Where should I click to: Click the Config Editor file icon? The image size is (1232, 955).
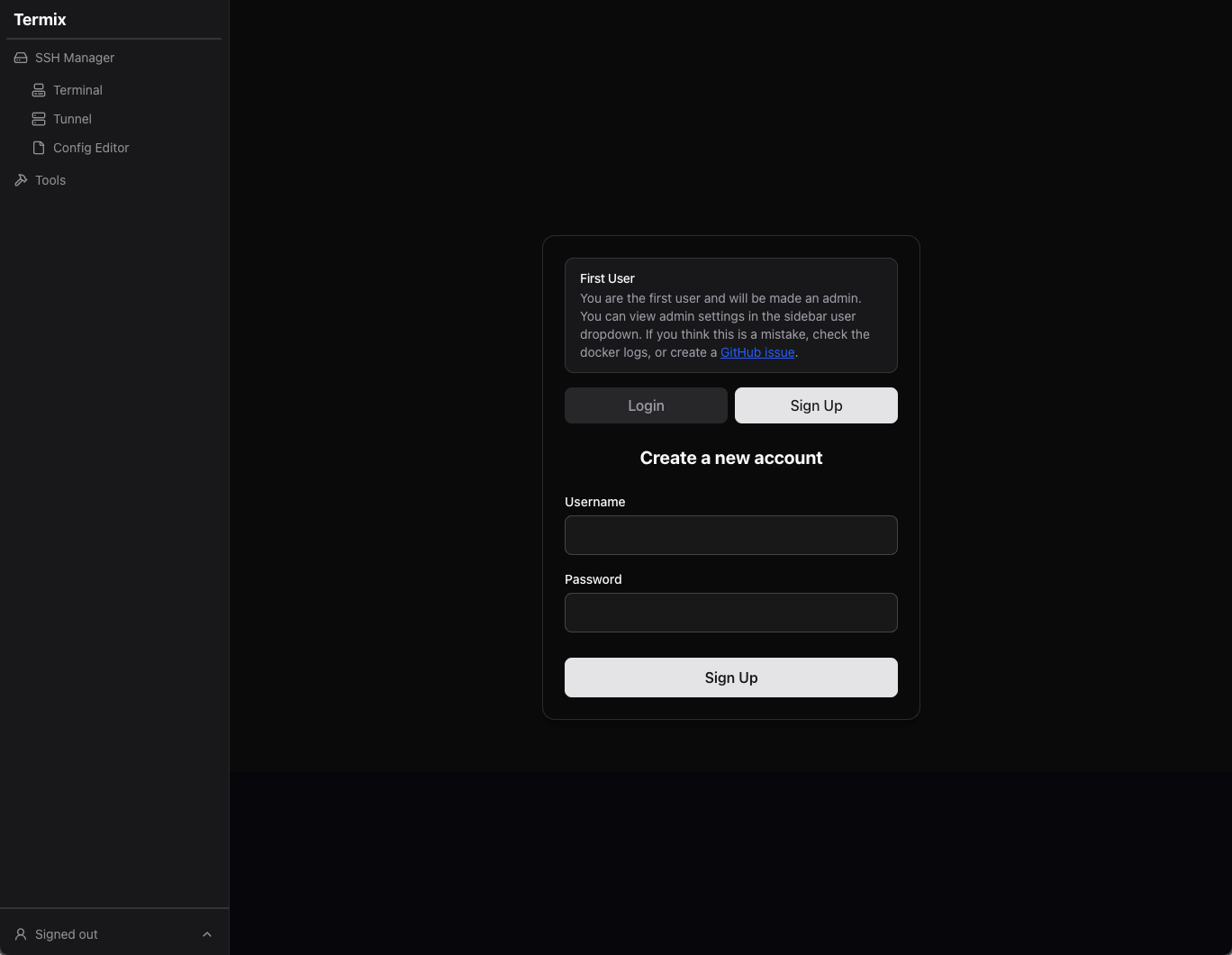39,148
